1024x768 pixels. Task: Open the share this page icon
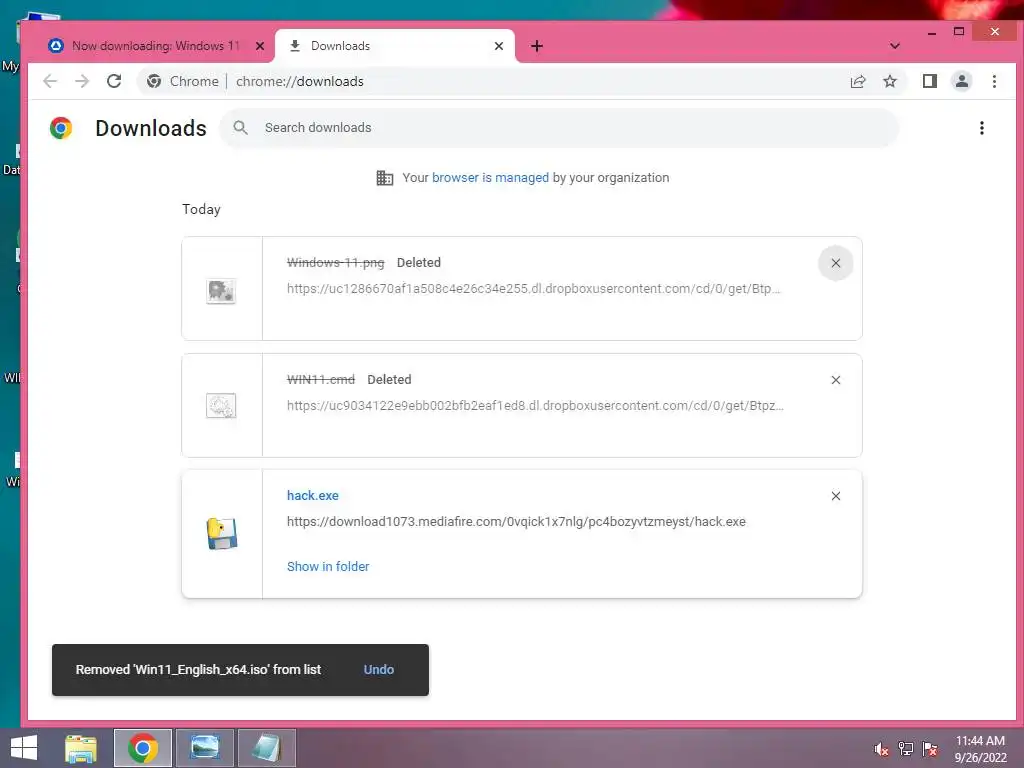[x=857, y=81]
